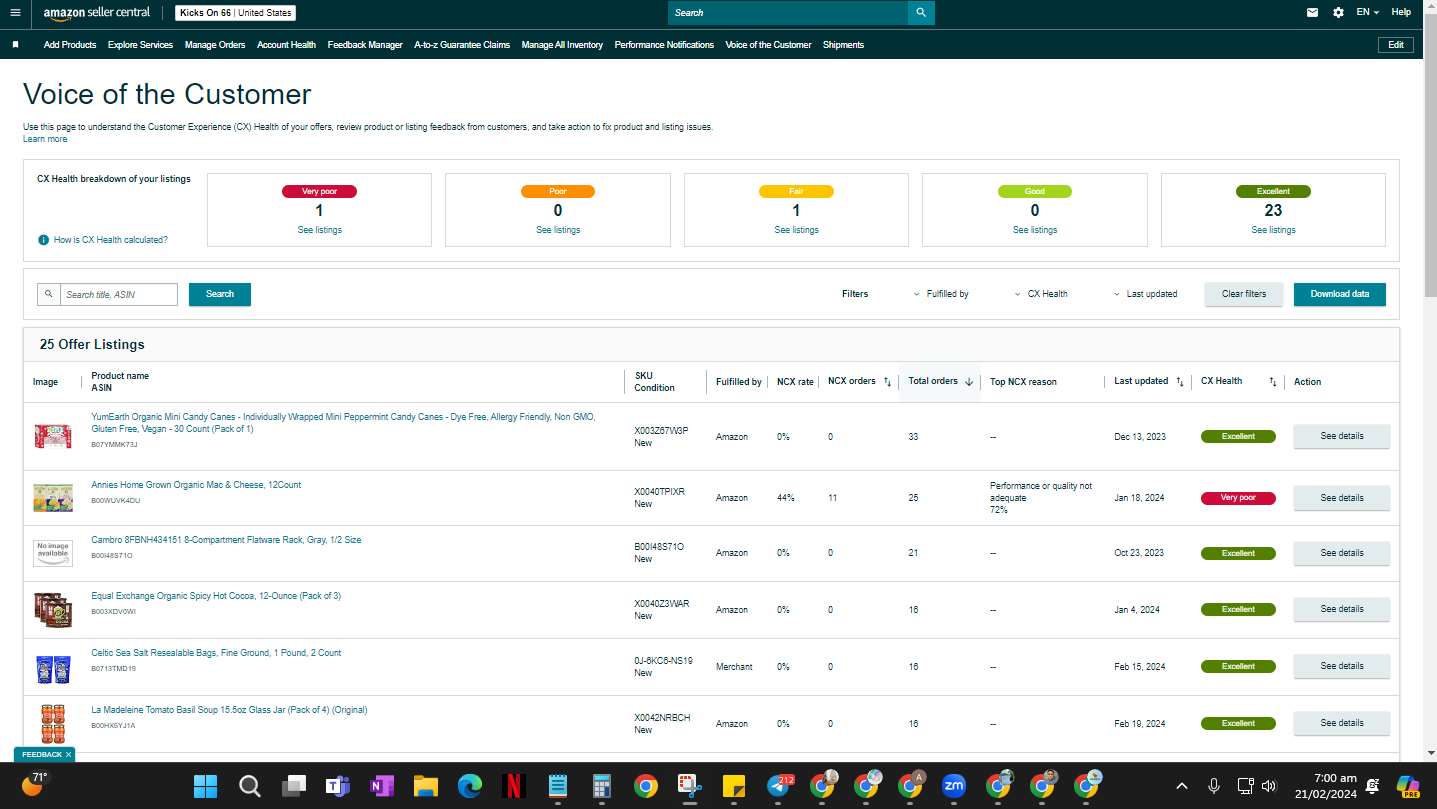1437x809 pixels.
Task: Go to Manage All Inventory
Action: [562, 45]
